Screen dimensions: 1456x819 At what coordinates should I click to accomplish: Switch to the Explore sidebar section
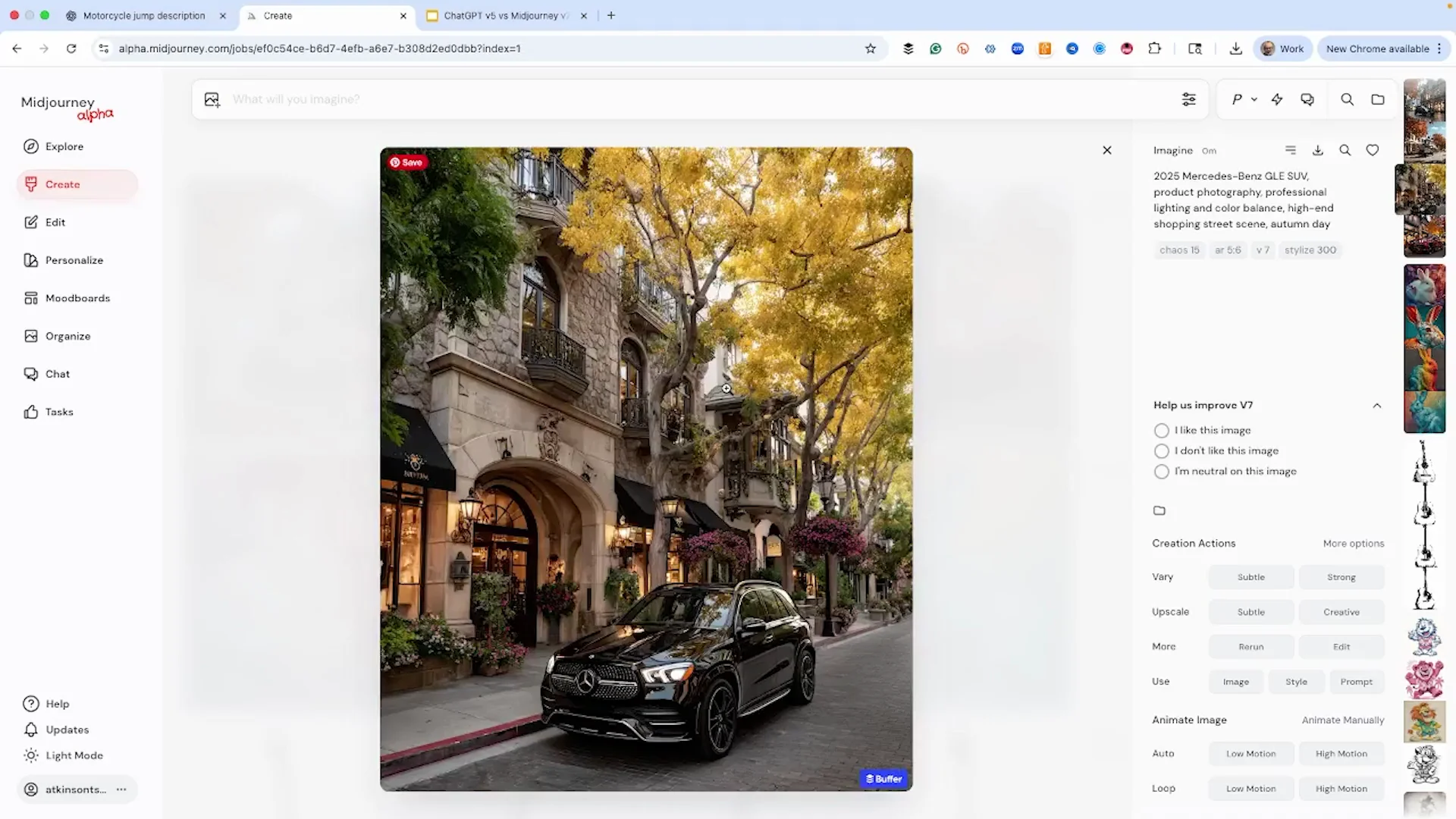coord(64,146)
